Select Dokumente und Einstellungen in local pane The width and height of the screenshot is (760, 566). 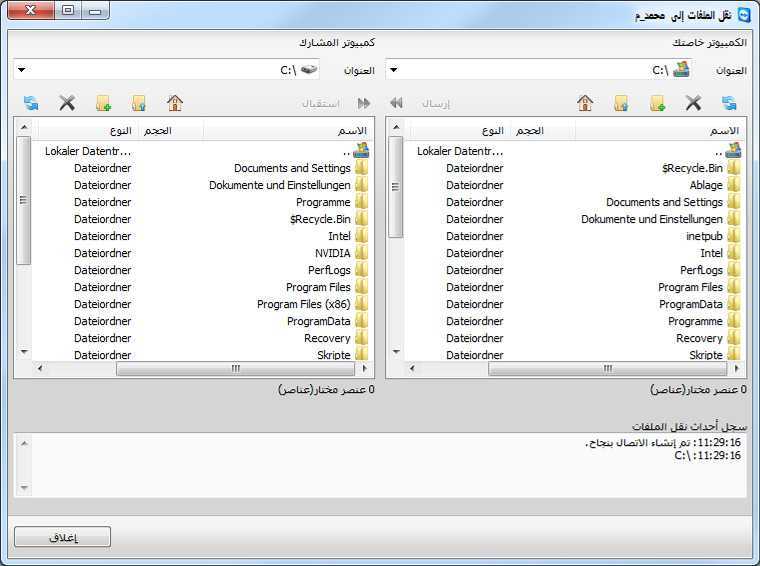(x=652, y=219)
